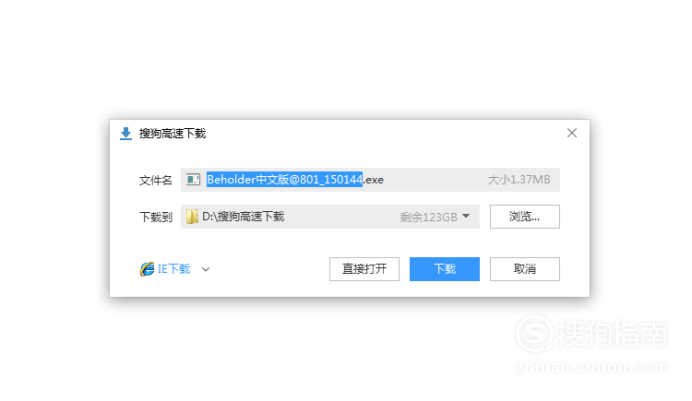Click the 大小1.37MB size text
Image resolution: width=692 pixels, height=401 pixels.
tap(519, 180)
